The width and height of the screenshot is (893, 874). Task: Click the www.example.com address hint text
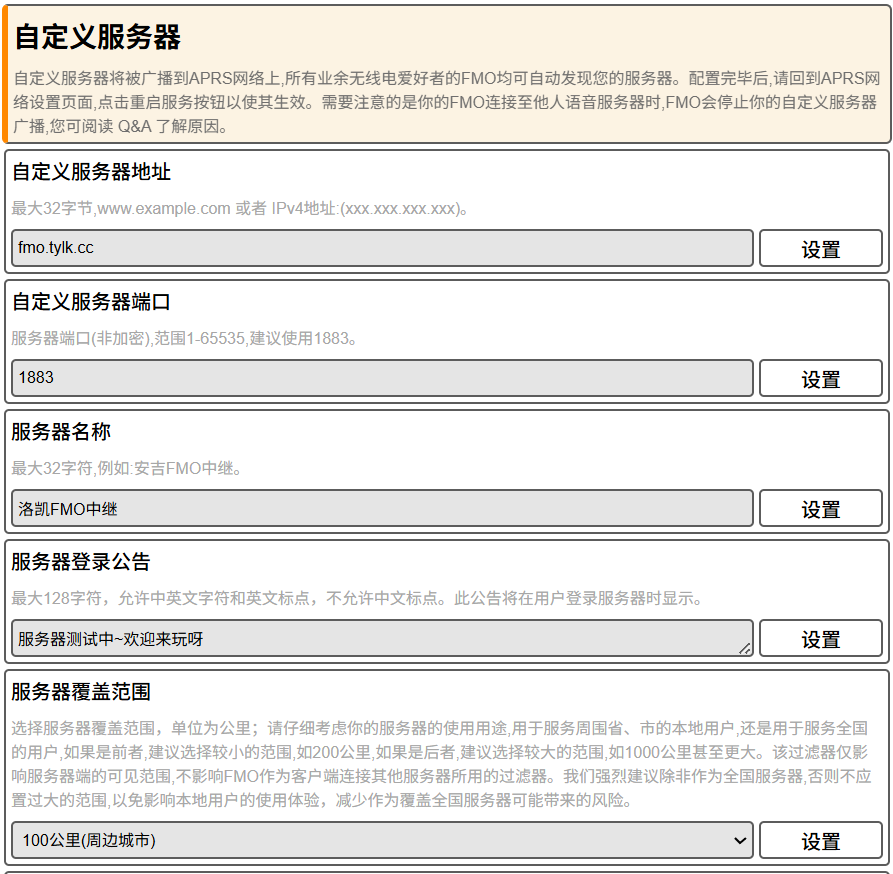tap(240, 209)
